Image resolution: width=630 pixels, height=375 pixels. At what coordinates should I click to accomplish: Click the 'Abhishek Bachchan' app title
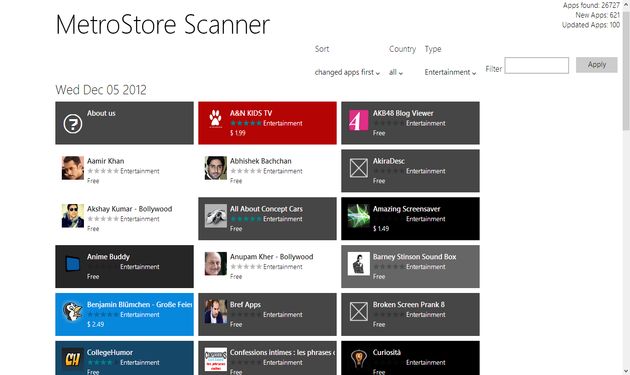coord(261,161)
